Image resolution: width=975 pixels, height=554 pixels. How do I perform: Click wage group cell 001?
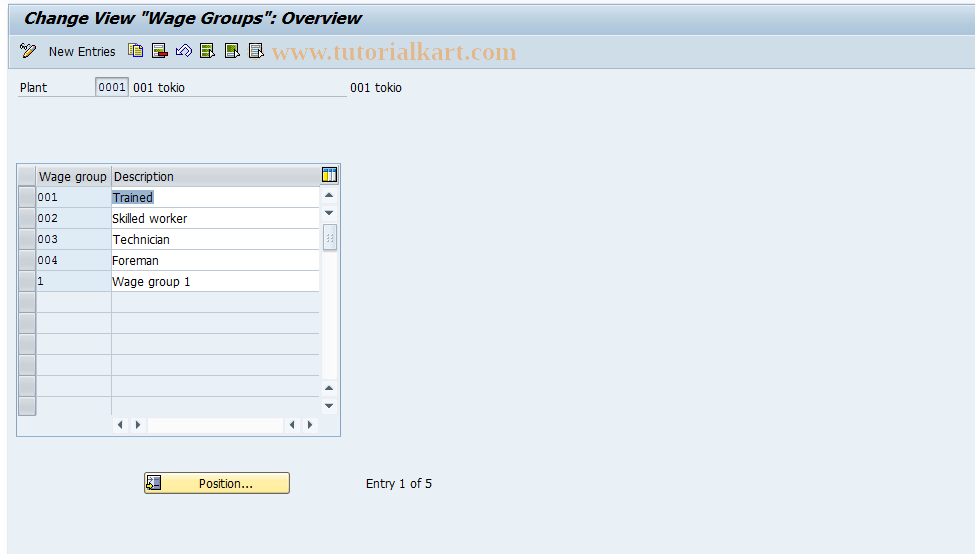point(73,197)
